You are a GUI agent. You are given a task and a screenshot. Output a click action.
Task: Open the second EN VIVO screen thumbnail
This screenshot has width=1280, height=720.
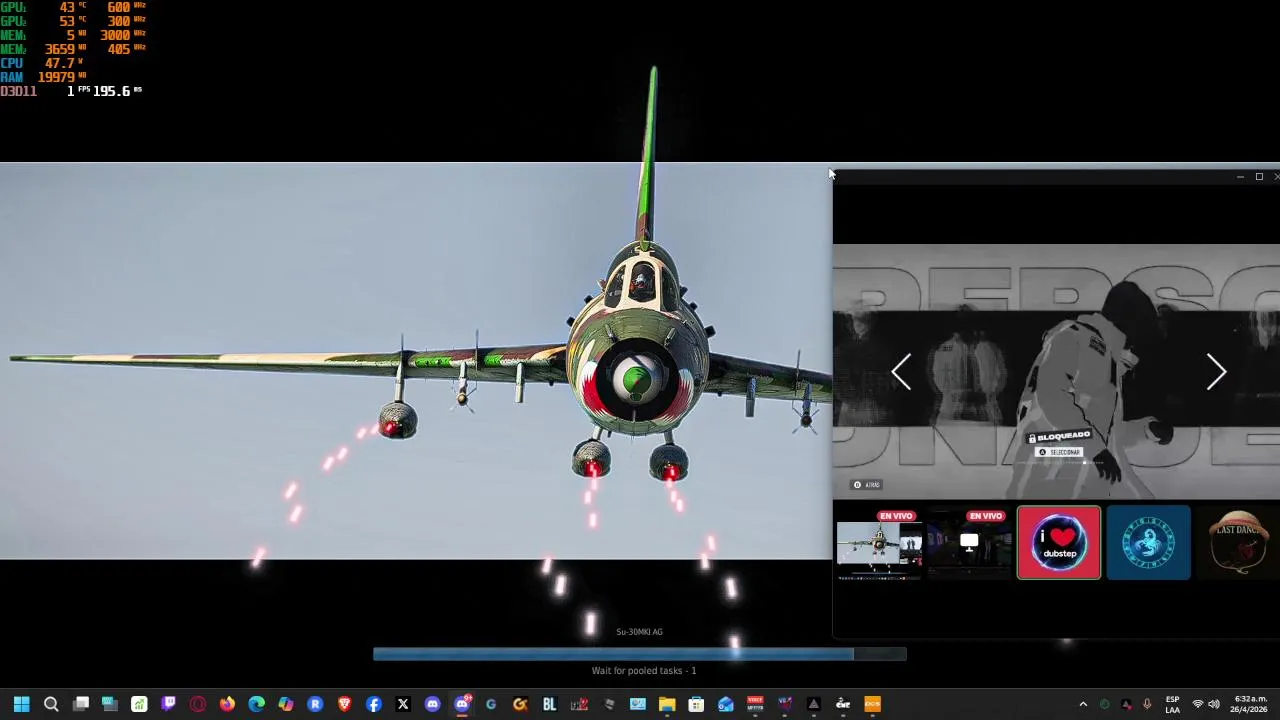coord(968,545)
